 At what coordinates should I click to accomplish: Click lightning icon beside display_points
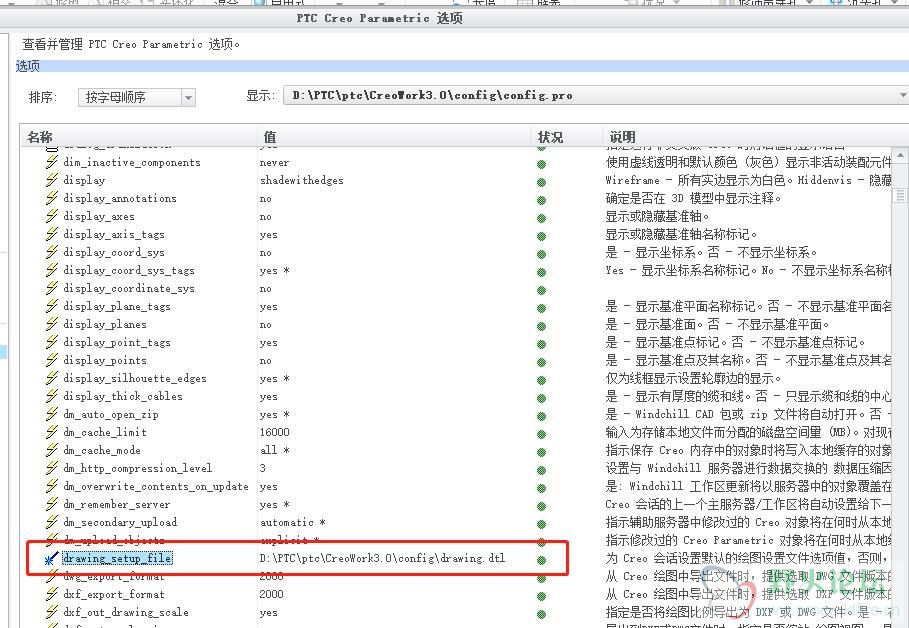pos(52,360)
